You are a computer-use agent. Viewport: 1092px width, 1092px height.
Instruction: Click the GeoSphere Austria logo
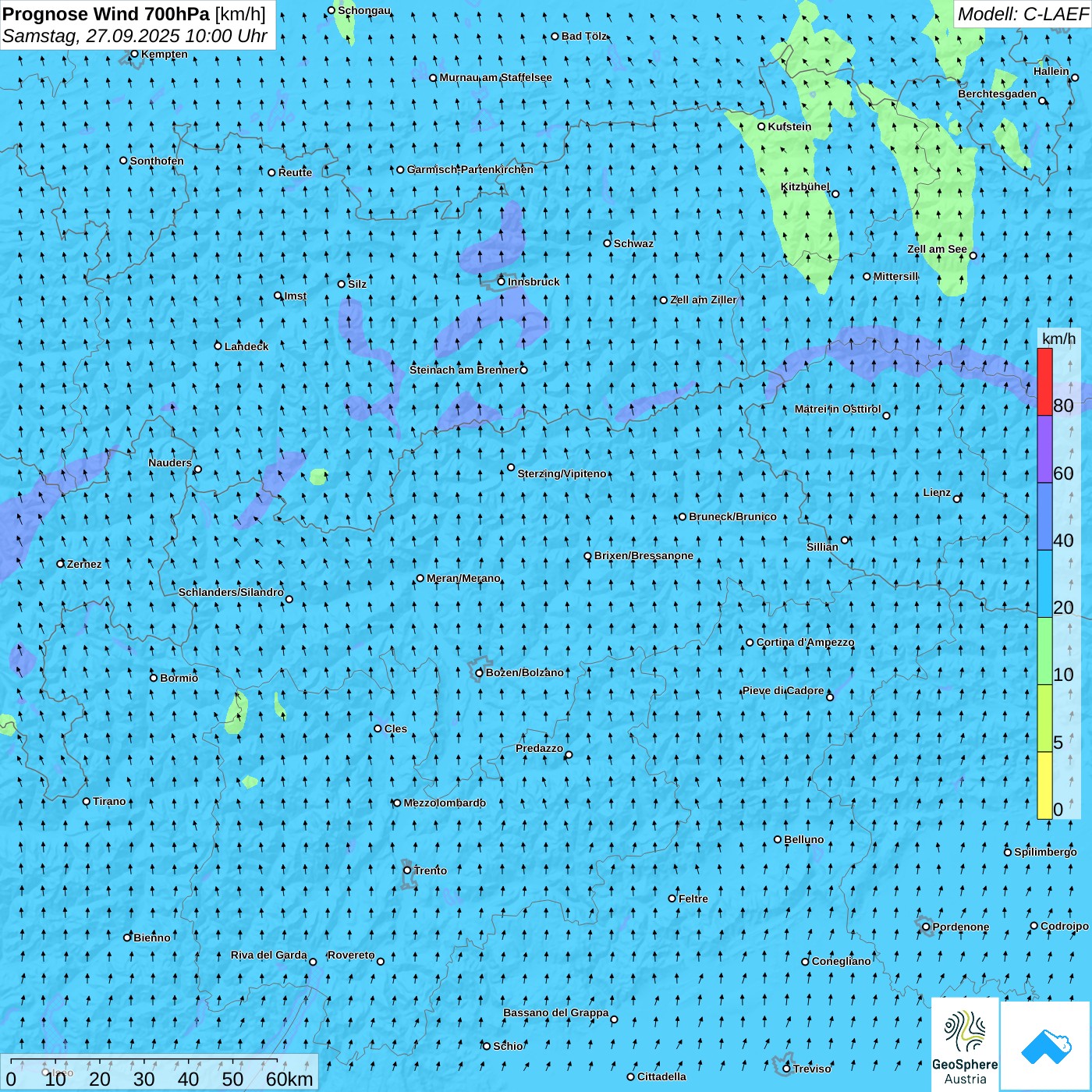pos(965,1044)
